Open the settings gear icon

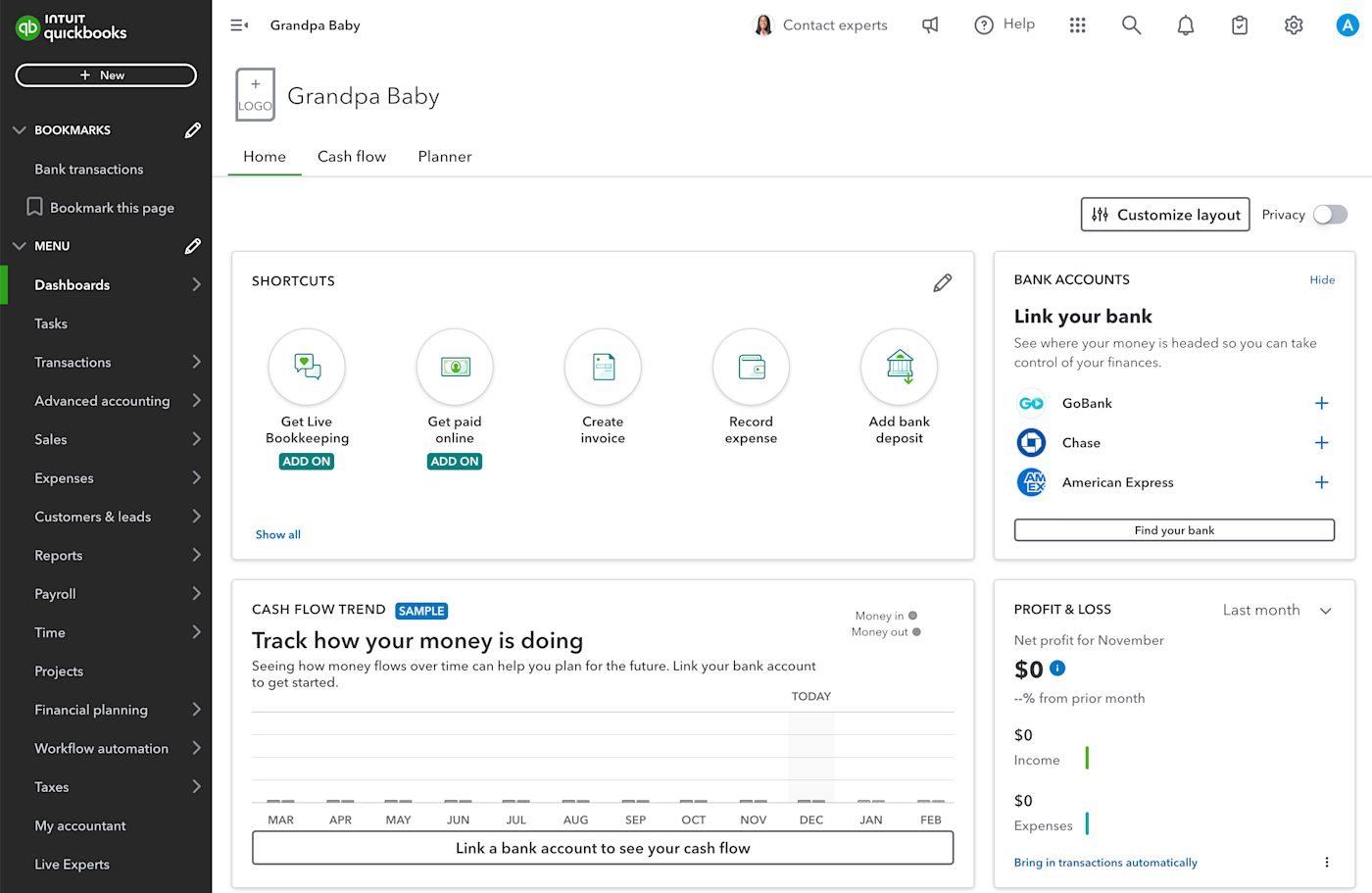coord(1294,25)
